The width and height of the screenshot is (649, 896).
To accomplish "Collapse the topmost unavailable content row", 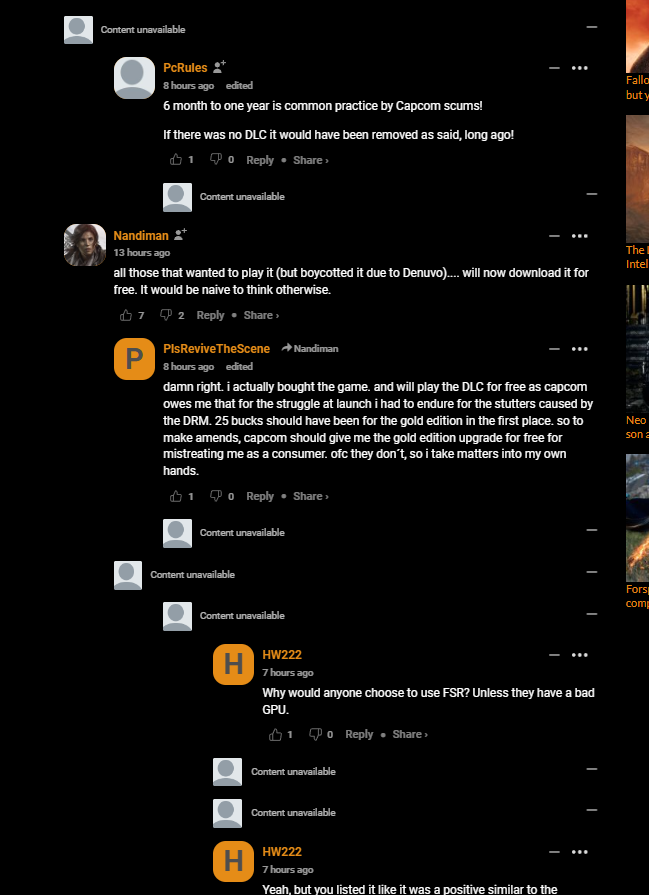I will tap(592, 27).
